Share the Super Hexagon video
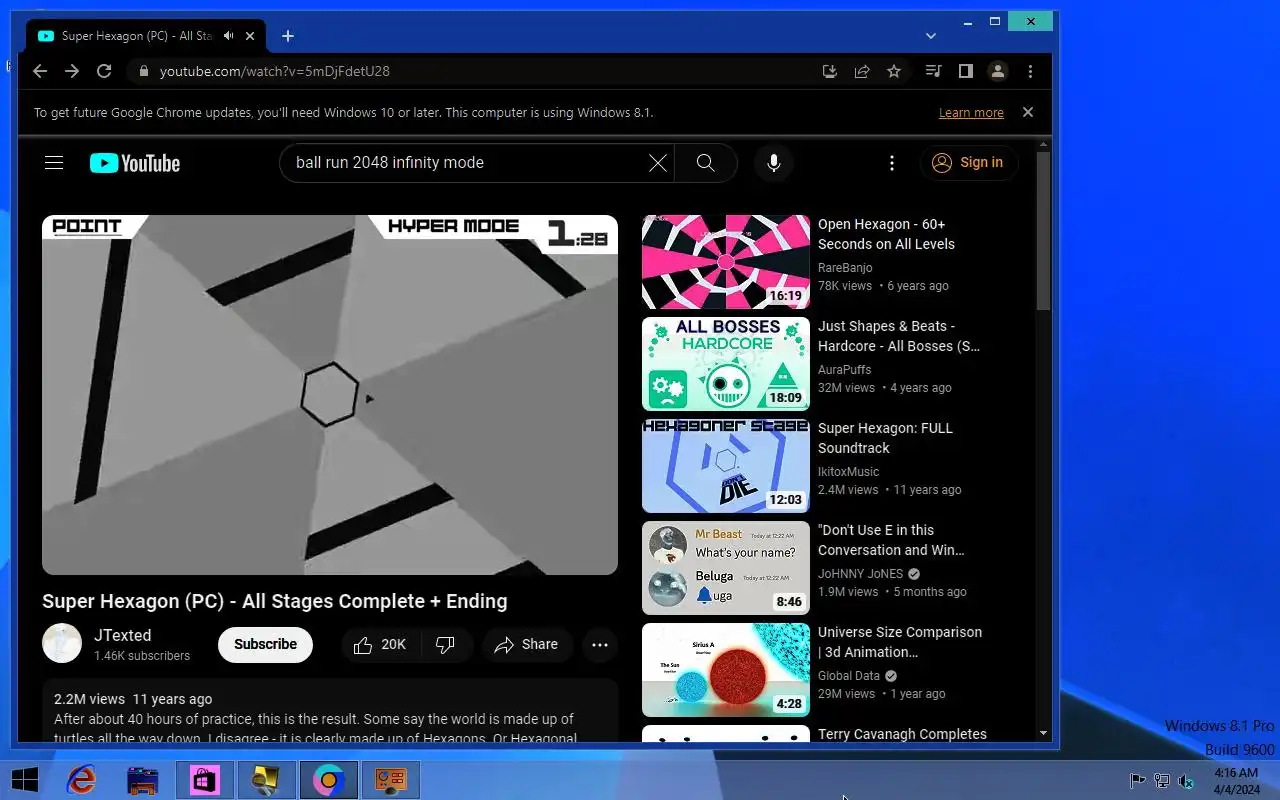The image size is (1280, 800). pyautogui.click(x=527, y=645)
